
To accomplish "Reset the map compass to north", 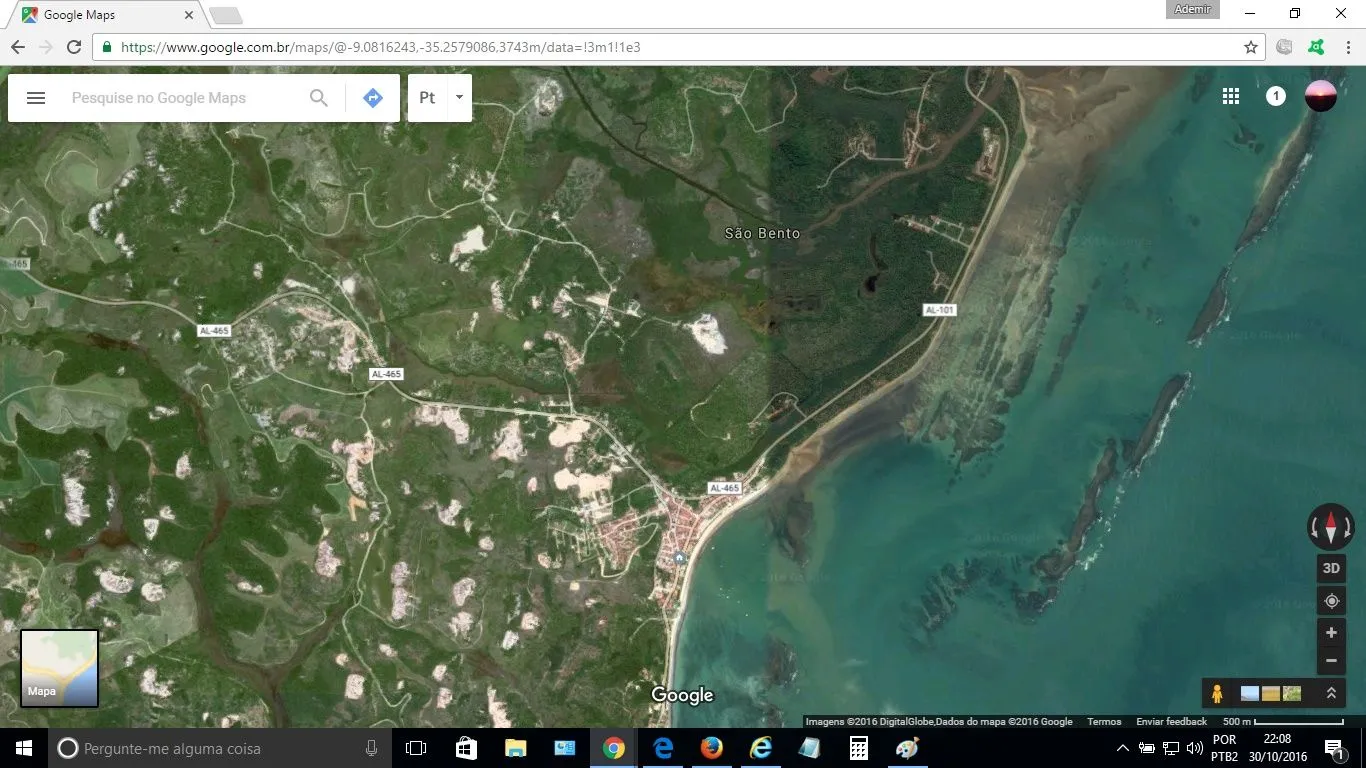I will pos(1331,526).
